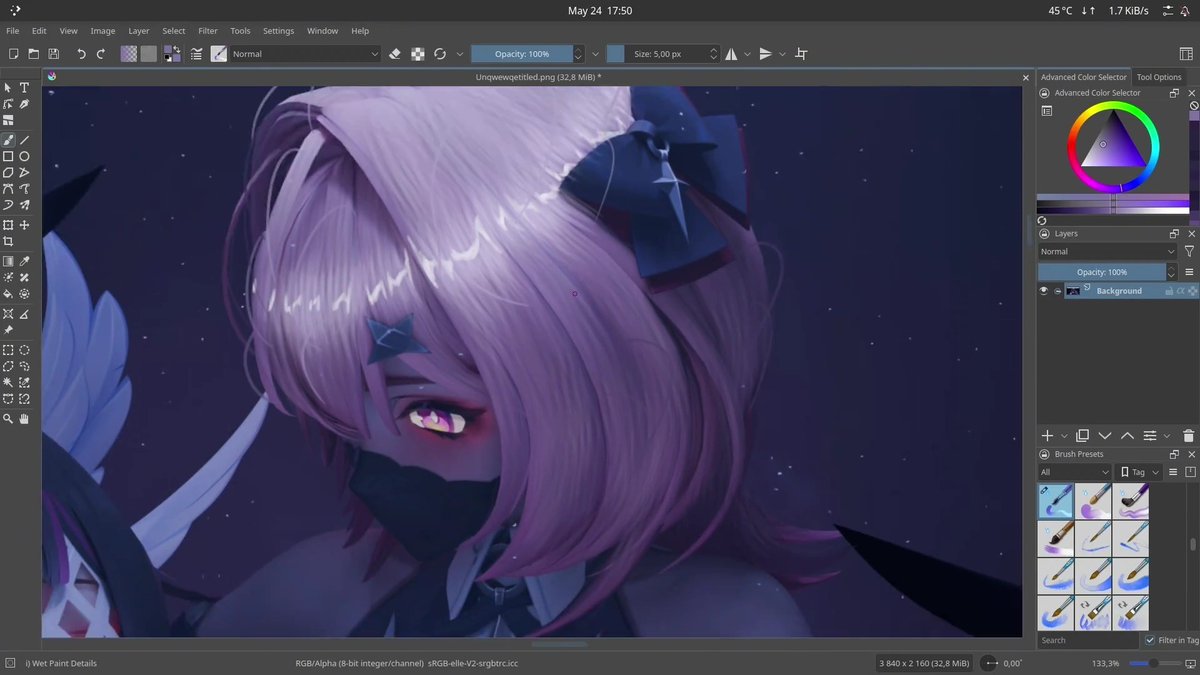Toggle vertical mirror tool
The image size is (1200, 675).
tap(766, 54)
